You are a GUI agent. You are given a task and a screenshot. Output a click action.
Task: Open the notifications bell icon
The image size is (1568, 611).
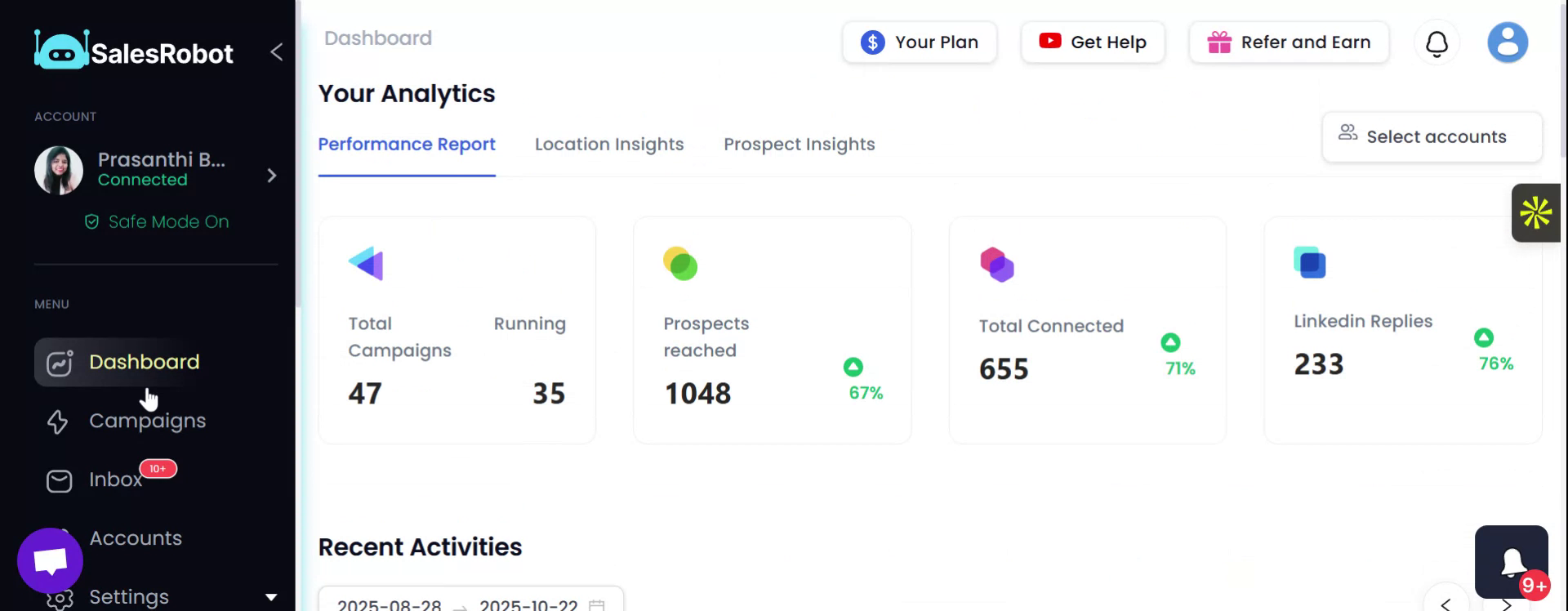(x=1437, y=43)
